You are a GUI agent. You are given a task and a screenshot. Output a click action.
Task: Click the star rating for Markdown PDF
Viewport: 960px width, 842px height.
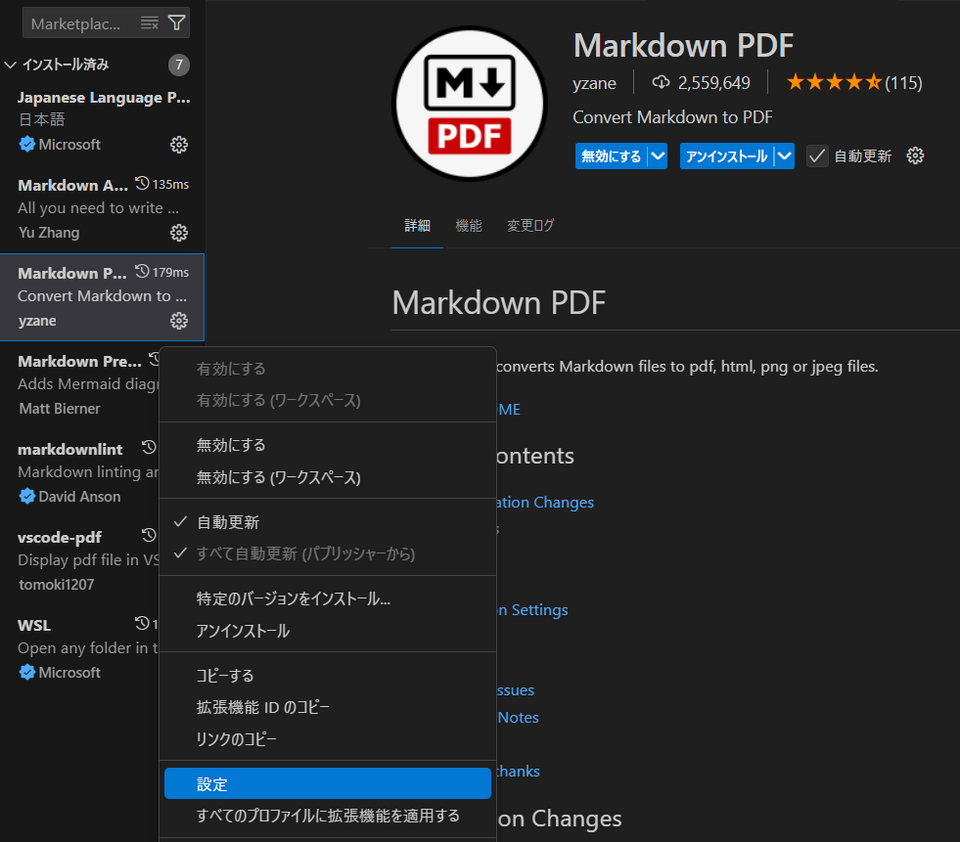click(833, 83)
